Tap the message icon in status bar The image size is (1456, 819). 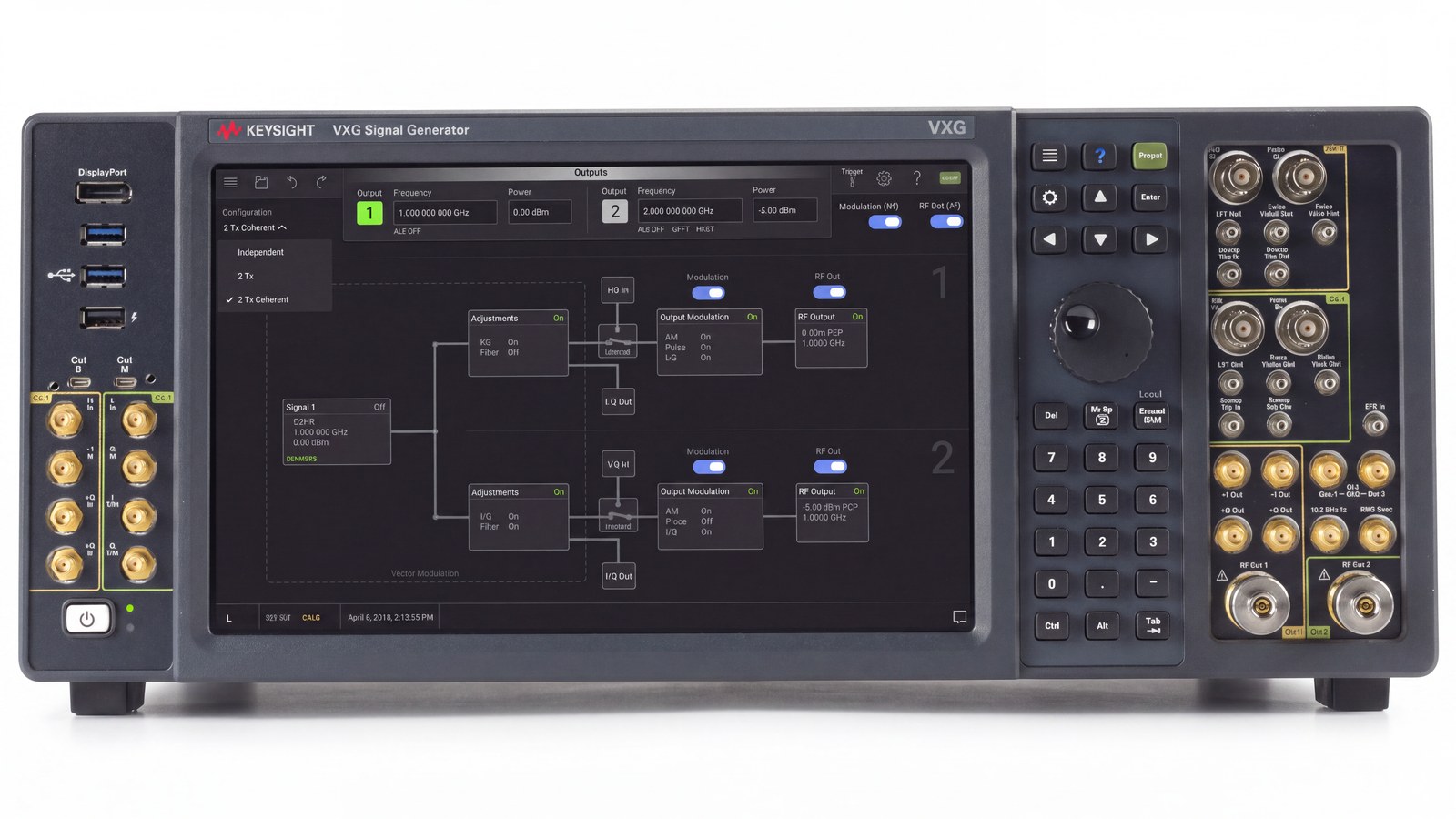pyautogui.click(x=959, y=617)
